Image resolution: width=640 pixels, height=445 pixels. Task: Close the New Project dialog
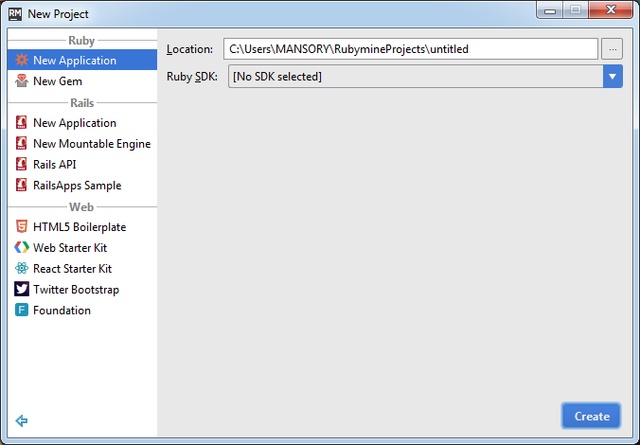(x=611, y=10)
